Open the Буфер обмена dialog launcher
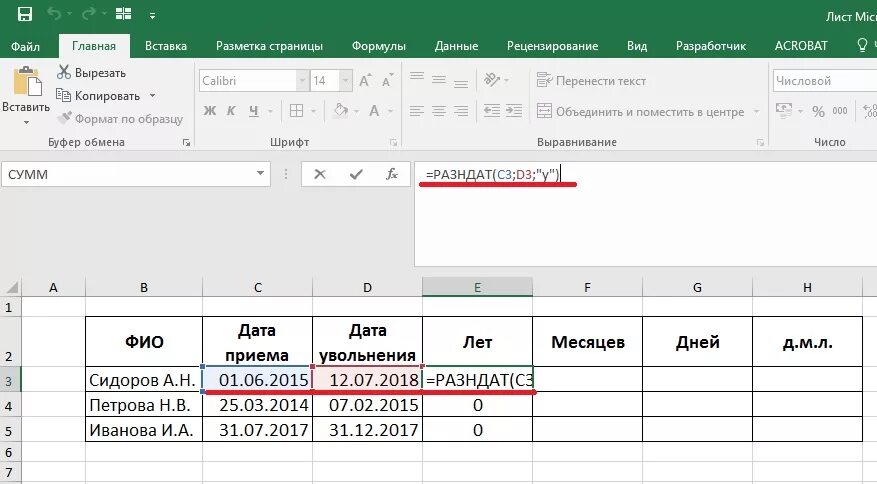Image resolution: width=877 pixels, height=484 pixels. [x=186, y=143]
